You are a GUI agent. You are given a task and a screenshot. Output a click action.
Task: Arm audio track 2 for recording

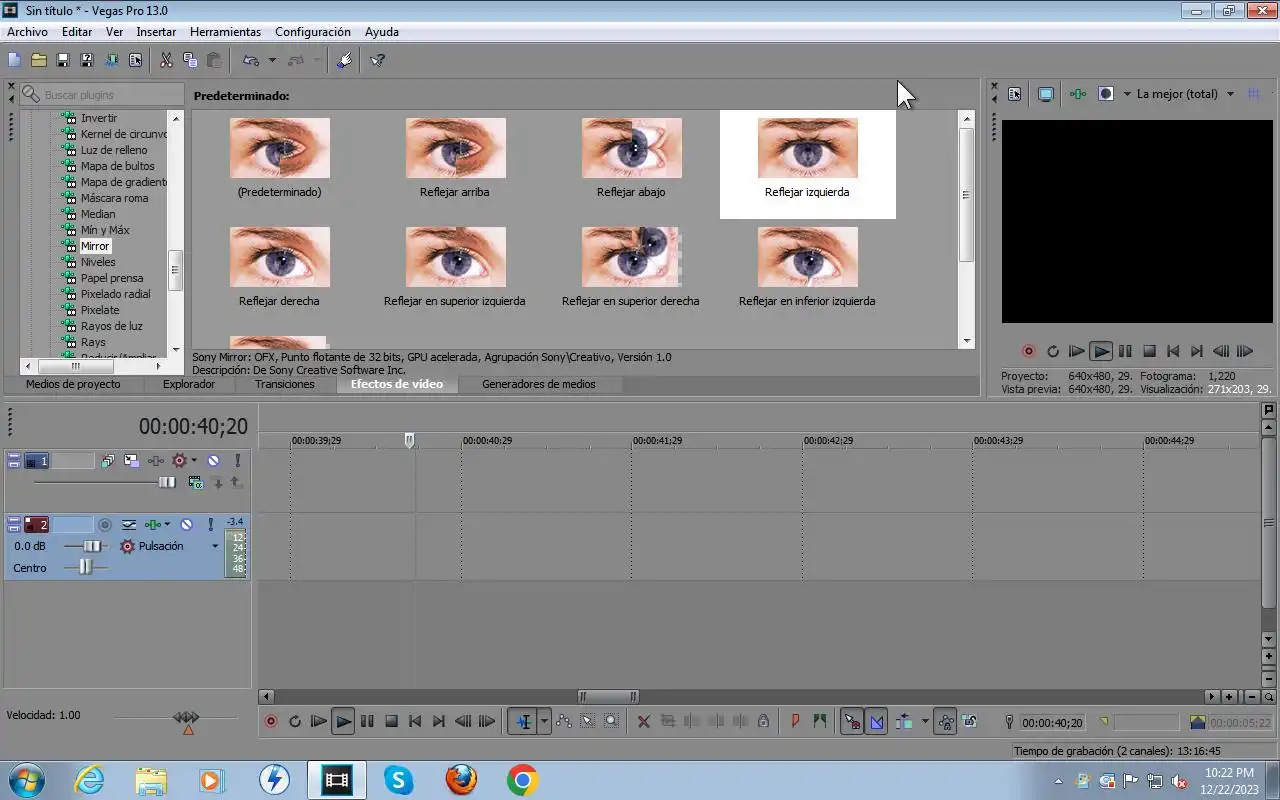click(x=105, y=524)
